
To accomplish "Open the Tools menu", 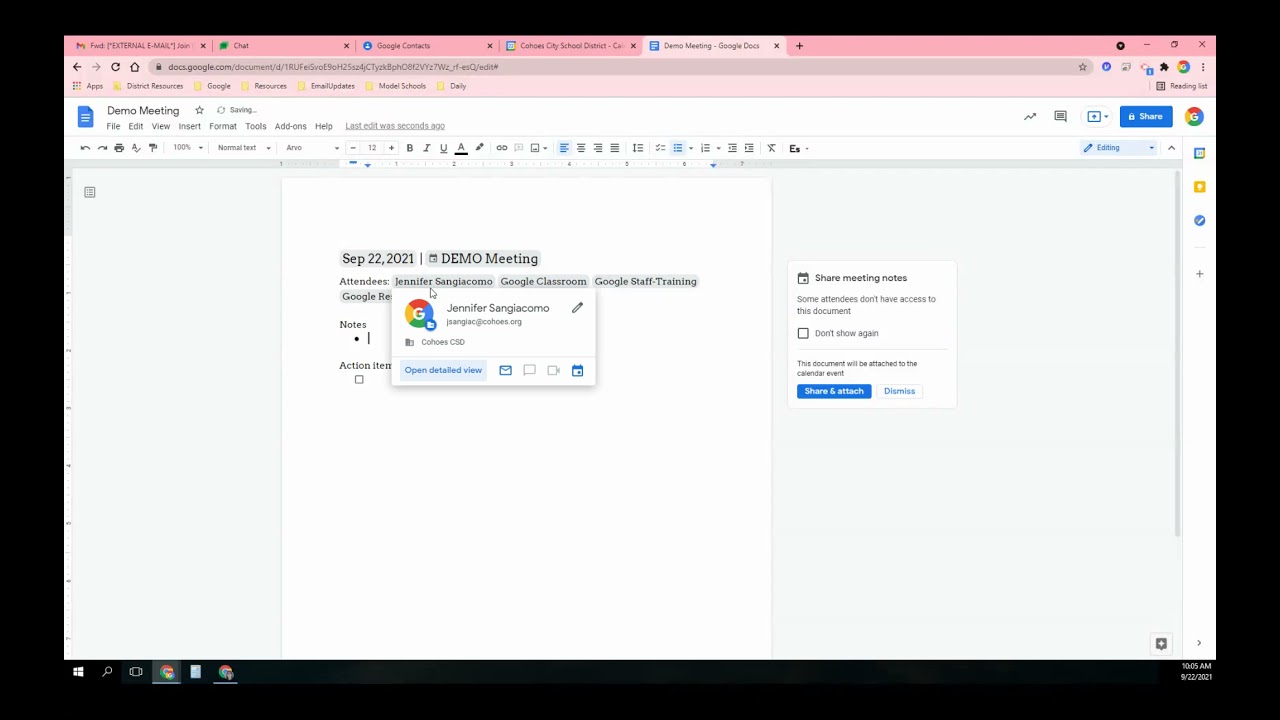I will [x=256, y=126].
